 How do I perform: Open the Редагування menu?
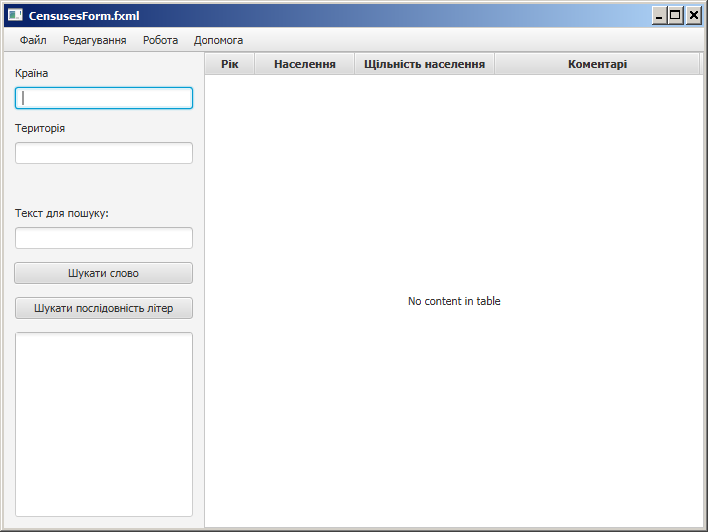click(94, 40)
